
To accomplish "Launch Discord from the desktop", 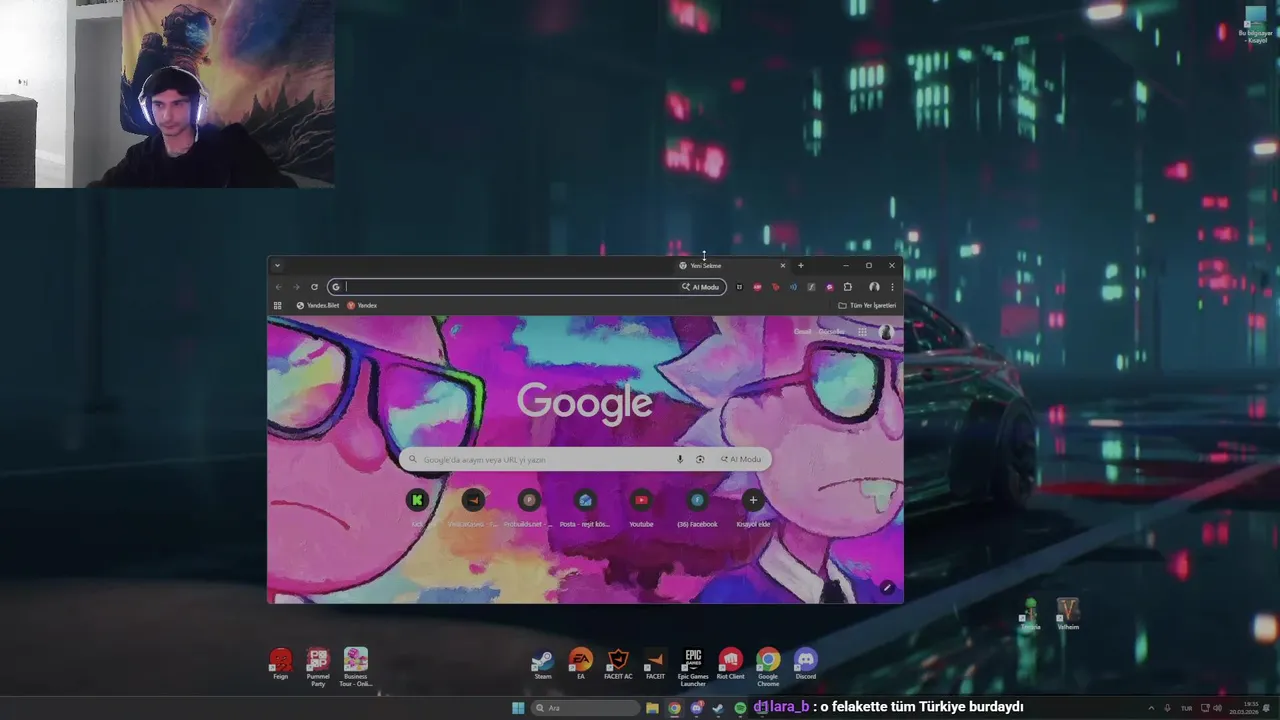I will 806,664.
